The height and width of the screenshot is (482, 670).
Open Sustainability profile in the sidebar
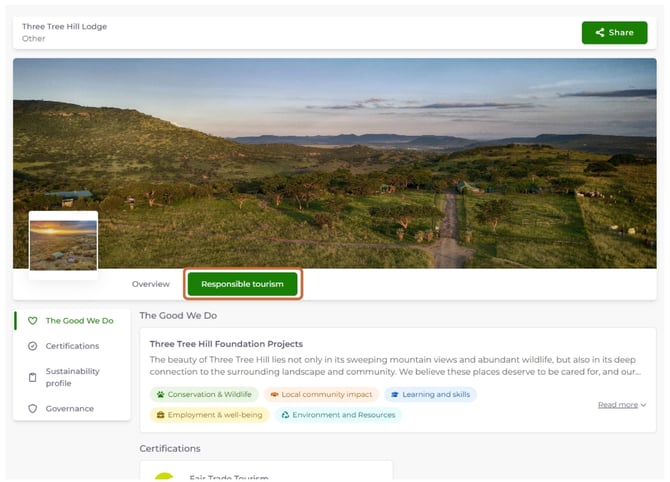click(72, 377)
